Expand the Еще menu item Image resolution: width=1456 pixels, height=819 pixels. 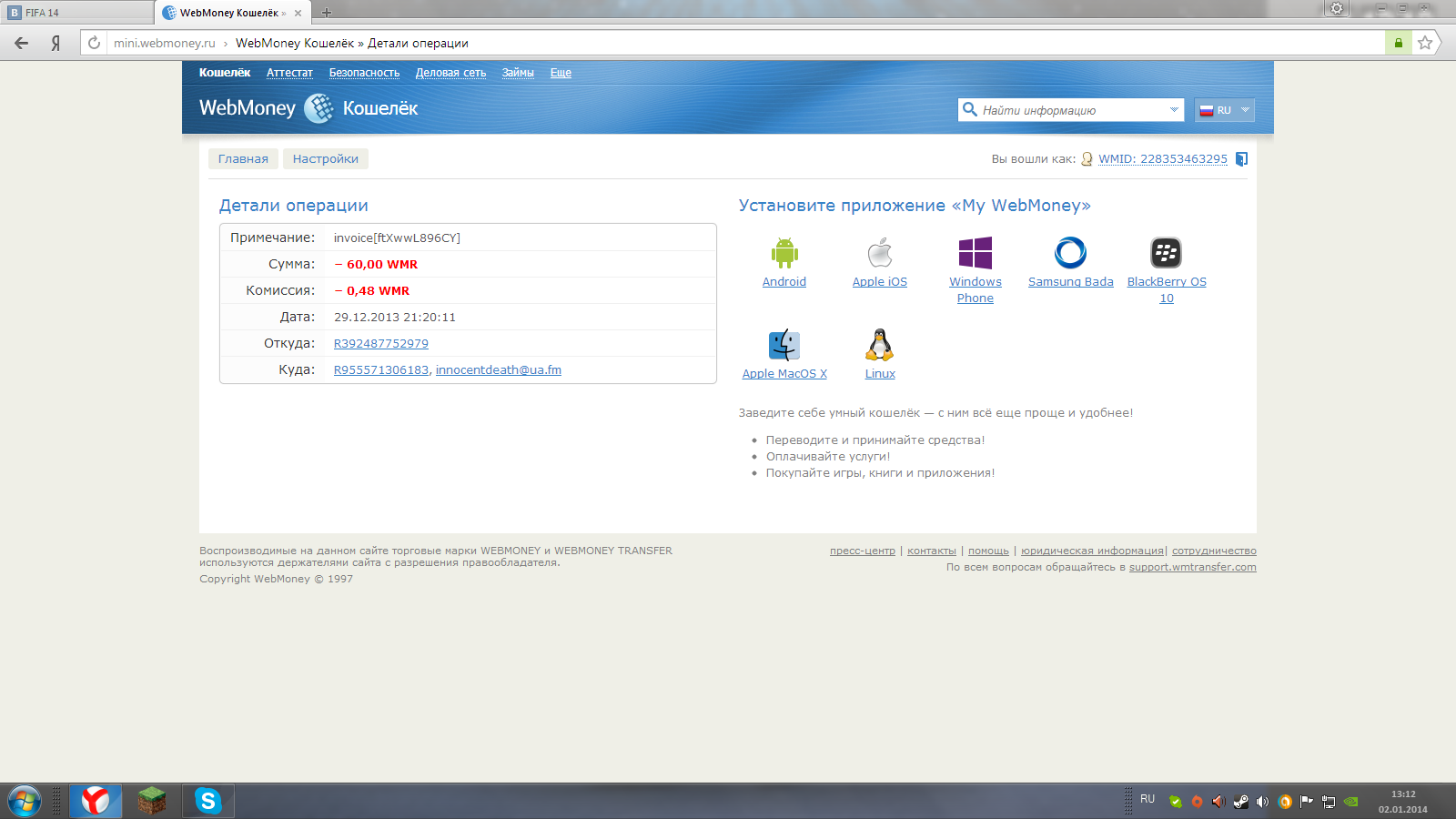point(561,73)
